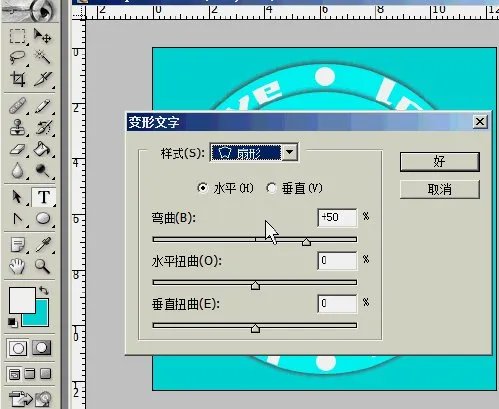Select the Pen tool
499x409 pixels.
(x=17, y=219)
